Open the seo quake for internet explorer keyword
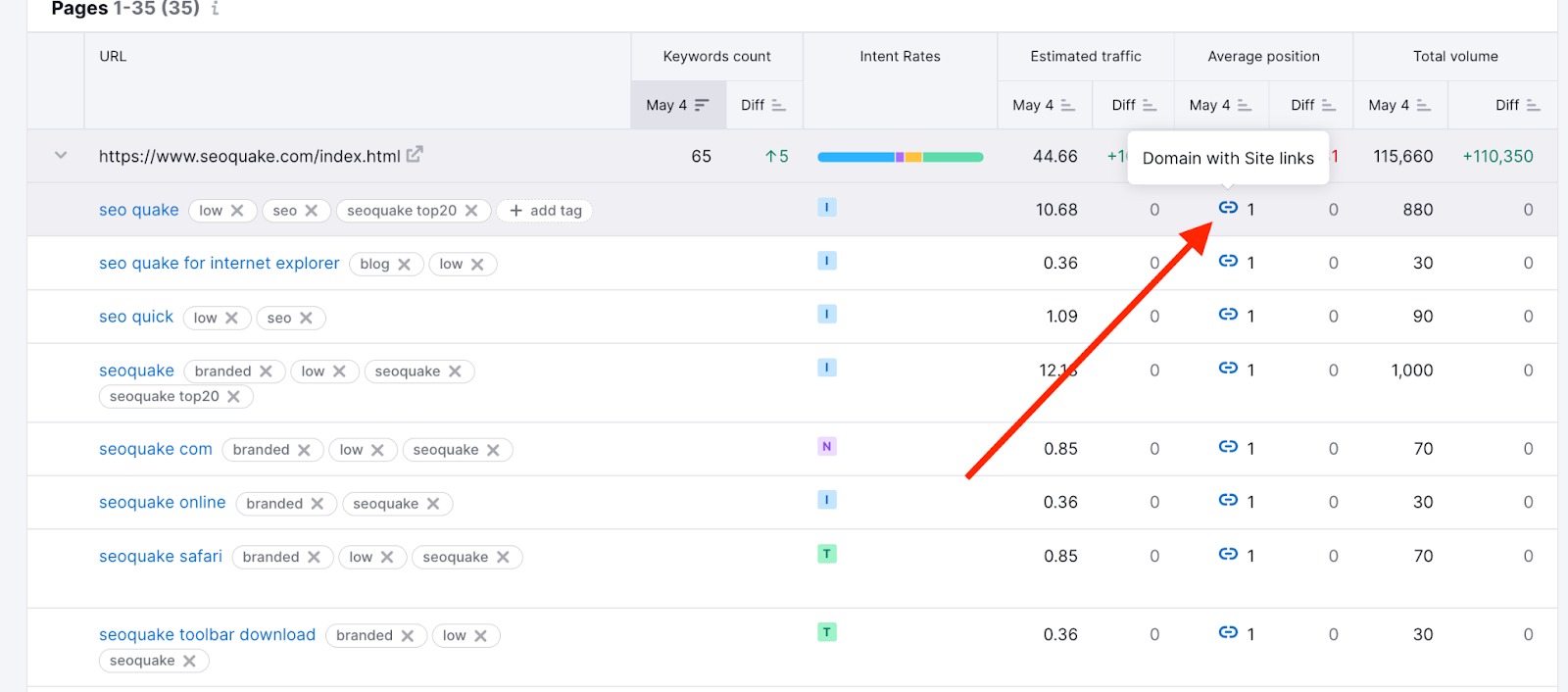This screenshot has width=1568, height=692. tap(219, 264)
